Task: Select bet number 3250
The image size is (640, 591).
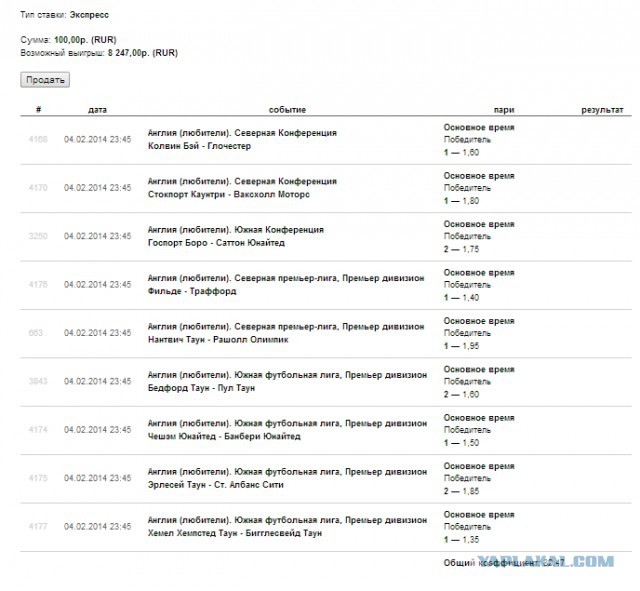Action: pyautogui.click(x=38, y=236)
